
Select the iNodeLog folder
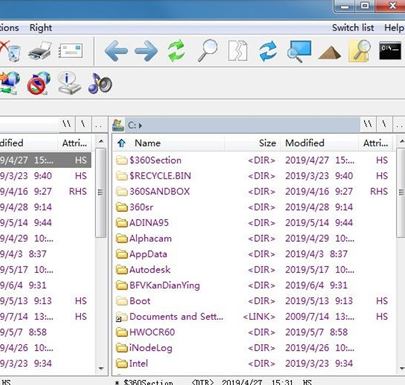[x=151, y=348]
